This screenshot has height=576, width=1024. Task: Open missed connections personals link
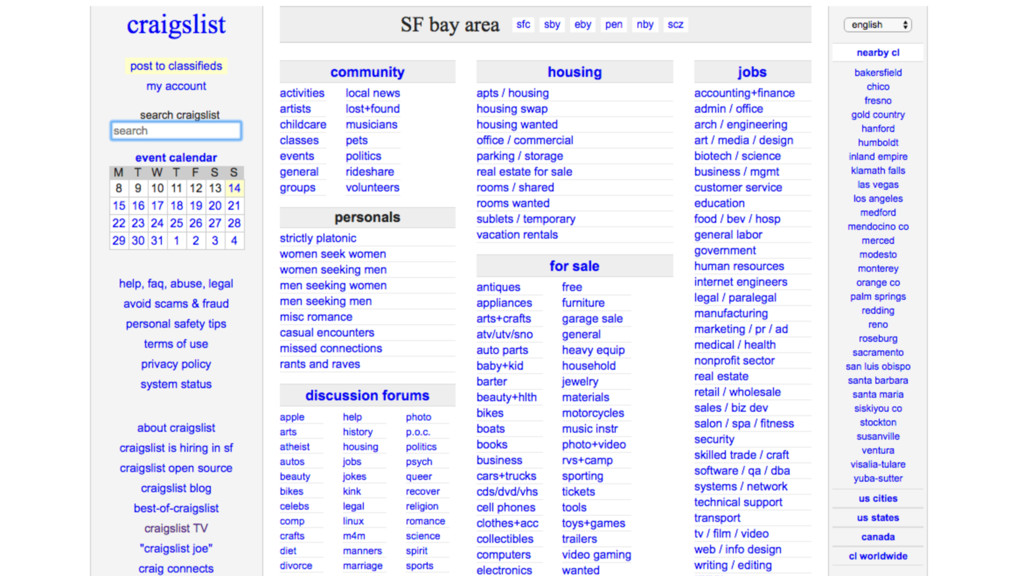click(x=331, y=348)
